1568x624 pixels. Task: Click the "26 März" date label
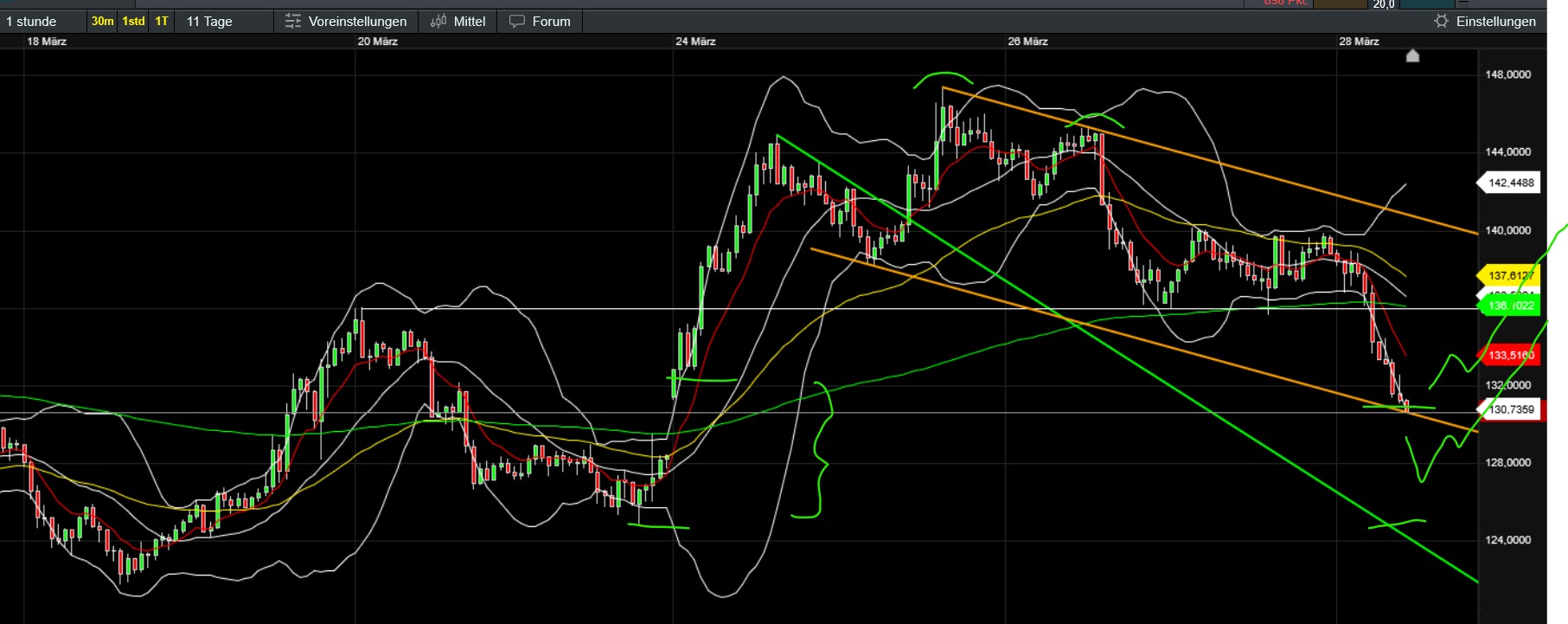click(x=1027, y=42)
